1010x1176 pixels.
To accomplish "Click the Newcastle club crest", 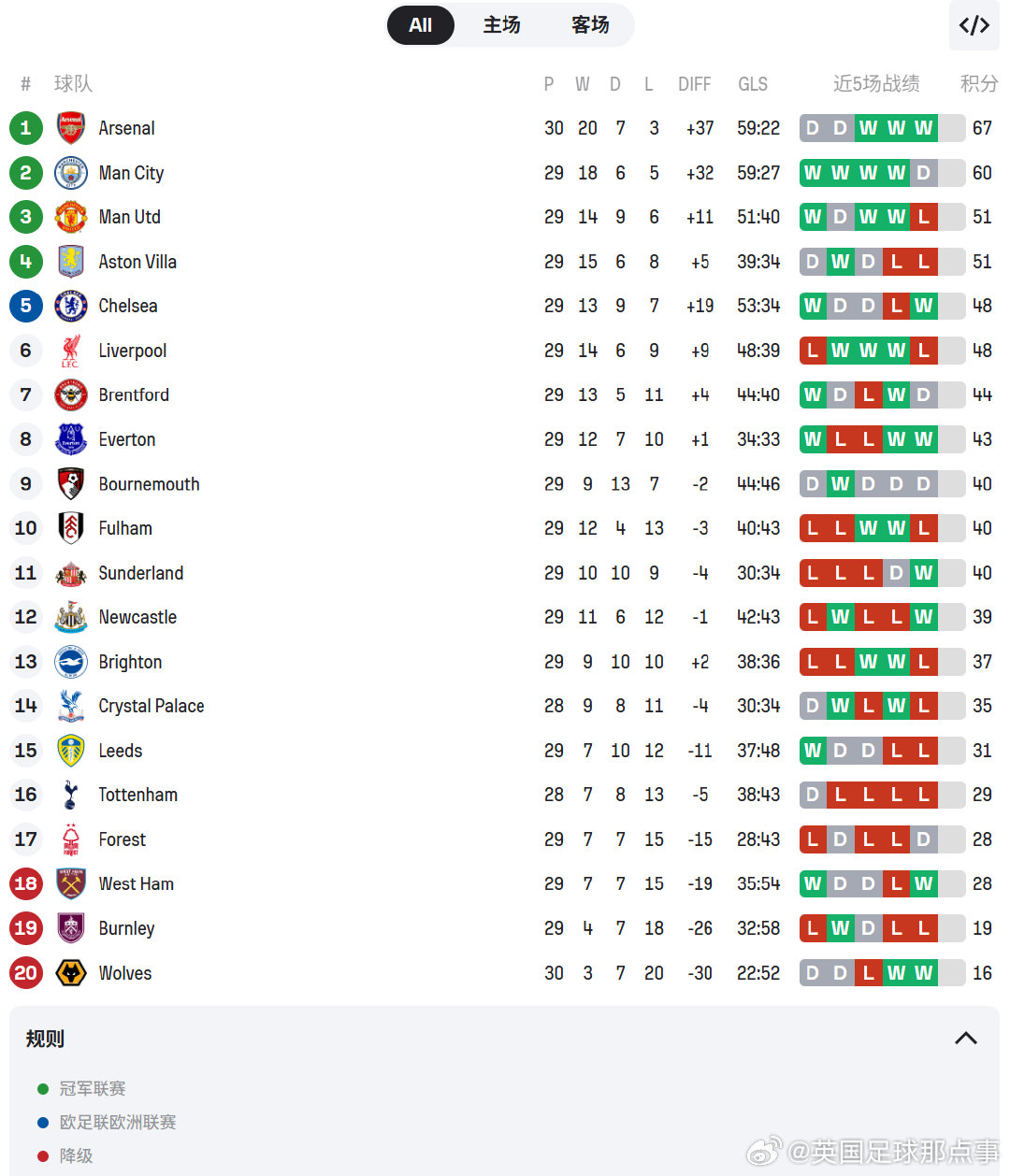I will coord(71,617).
